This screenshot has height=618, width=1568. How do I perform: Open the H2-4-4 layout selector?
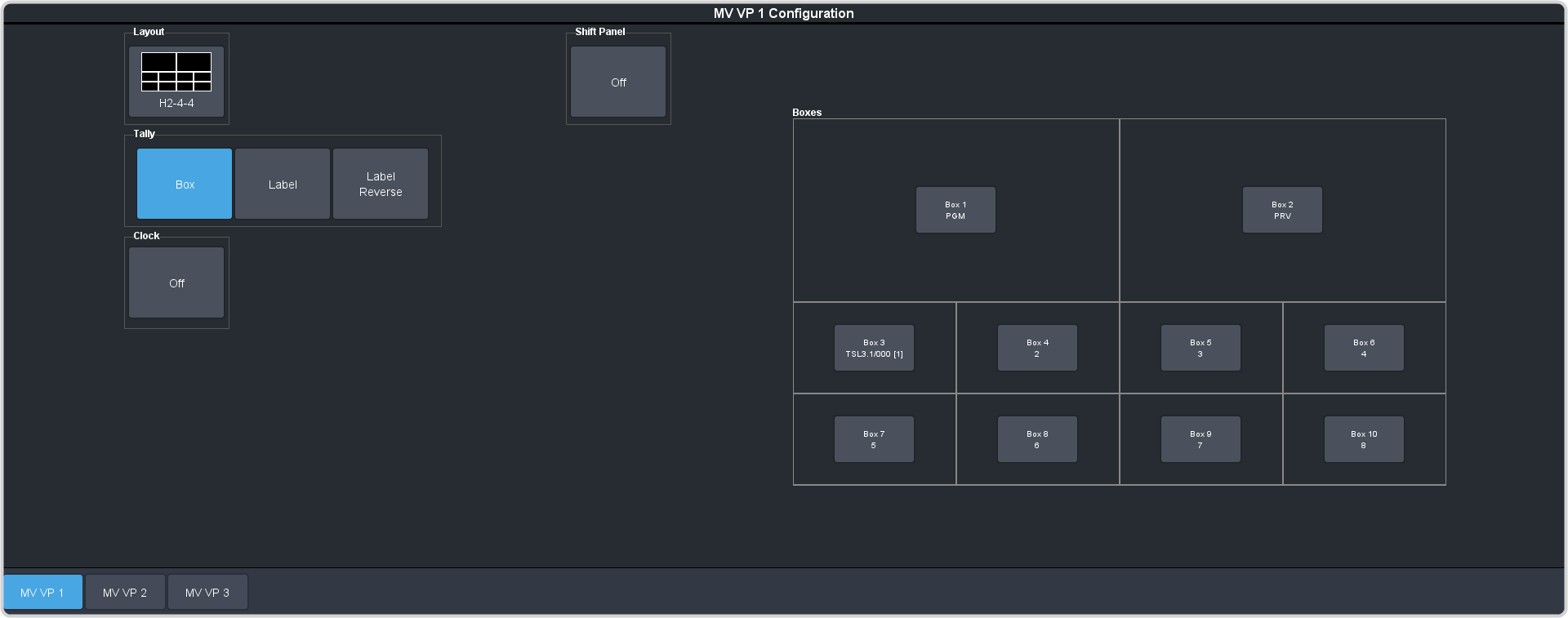pos(176,82)
